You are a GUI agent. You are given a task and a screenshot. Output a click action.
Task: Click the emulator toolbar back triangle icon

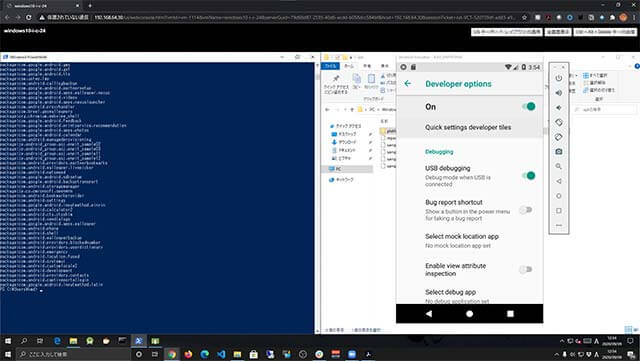point(559,181)
